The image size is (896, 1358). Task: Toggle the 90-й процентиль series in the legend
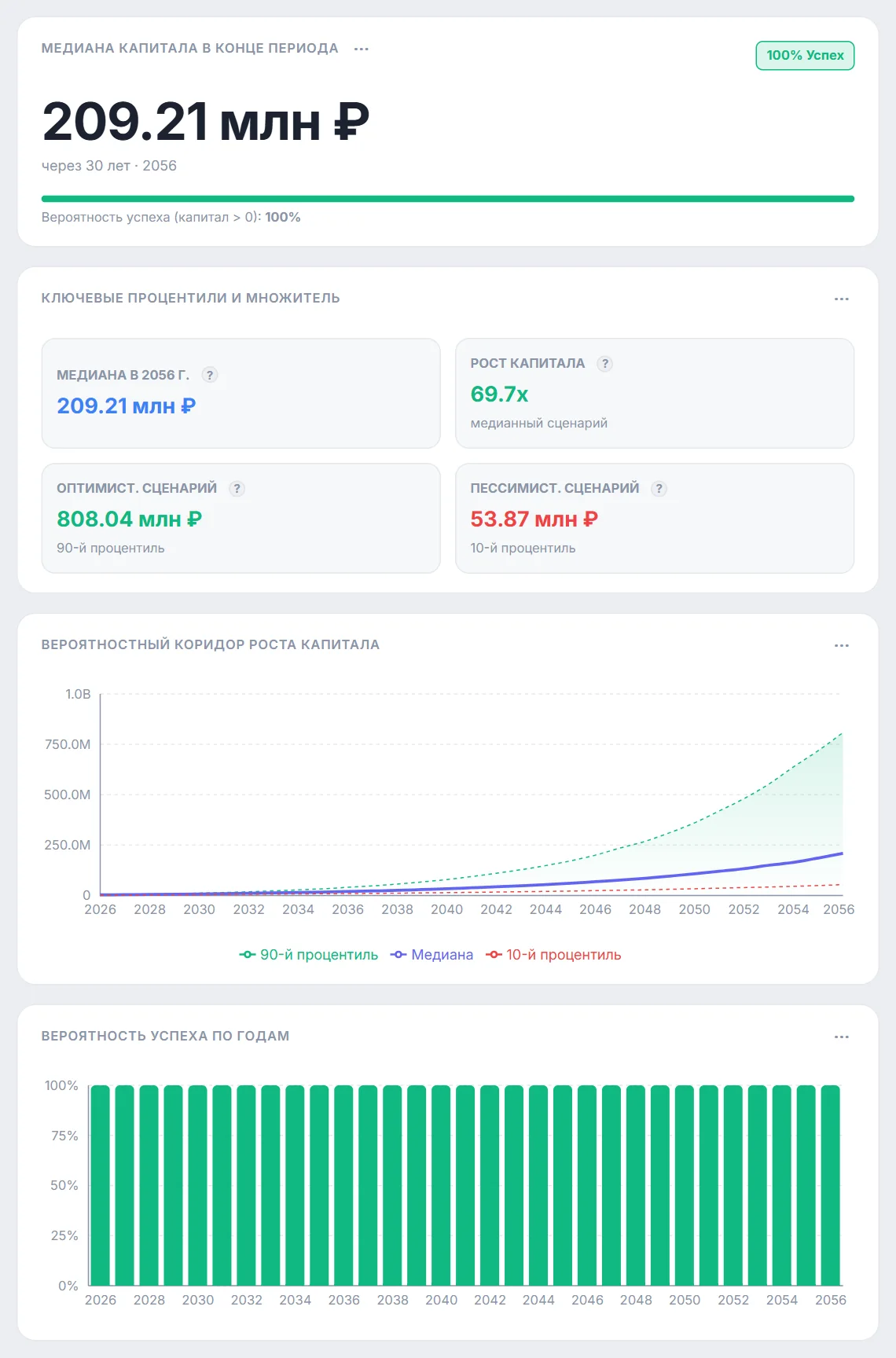click(309, 955)
